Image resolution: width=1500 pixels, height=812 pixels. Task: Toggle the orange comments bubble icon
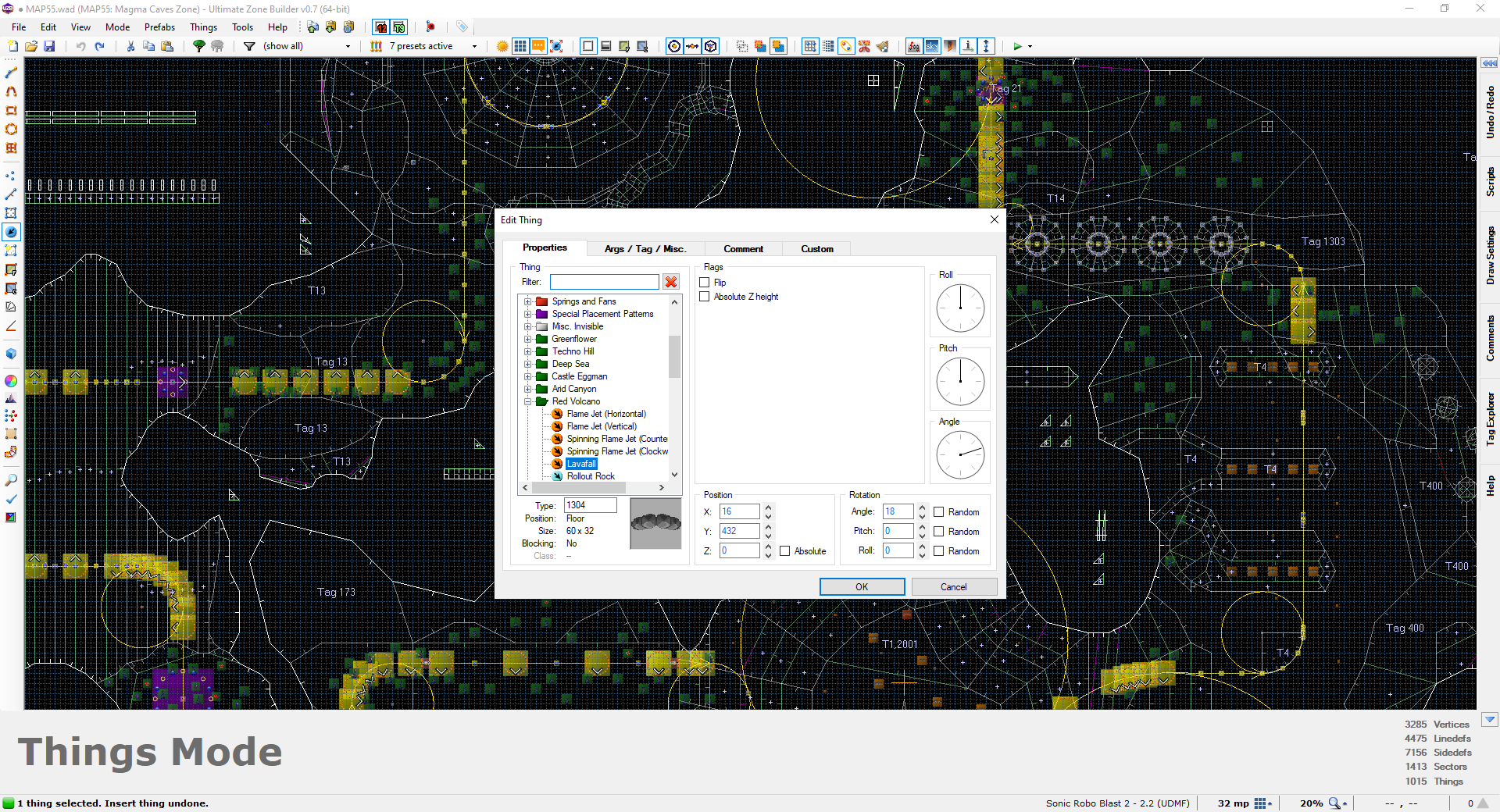tap(538, 46)
